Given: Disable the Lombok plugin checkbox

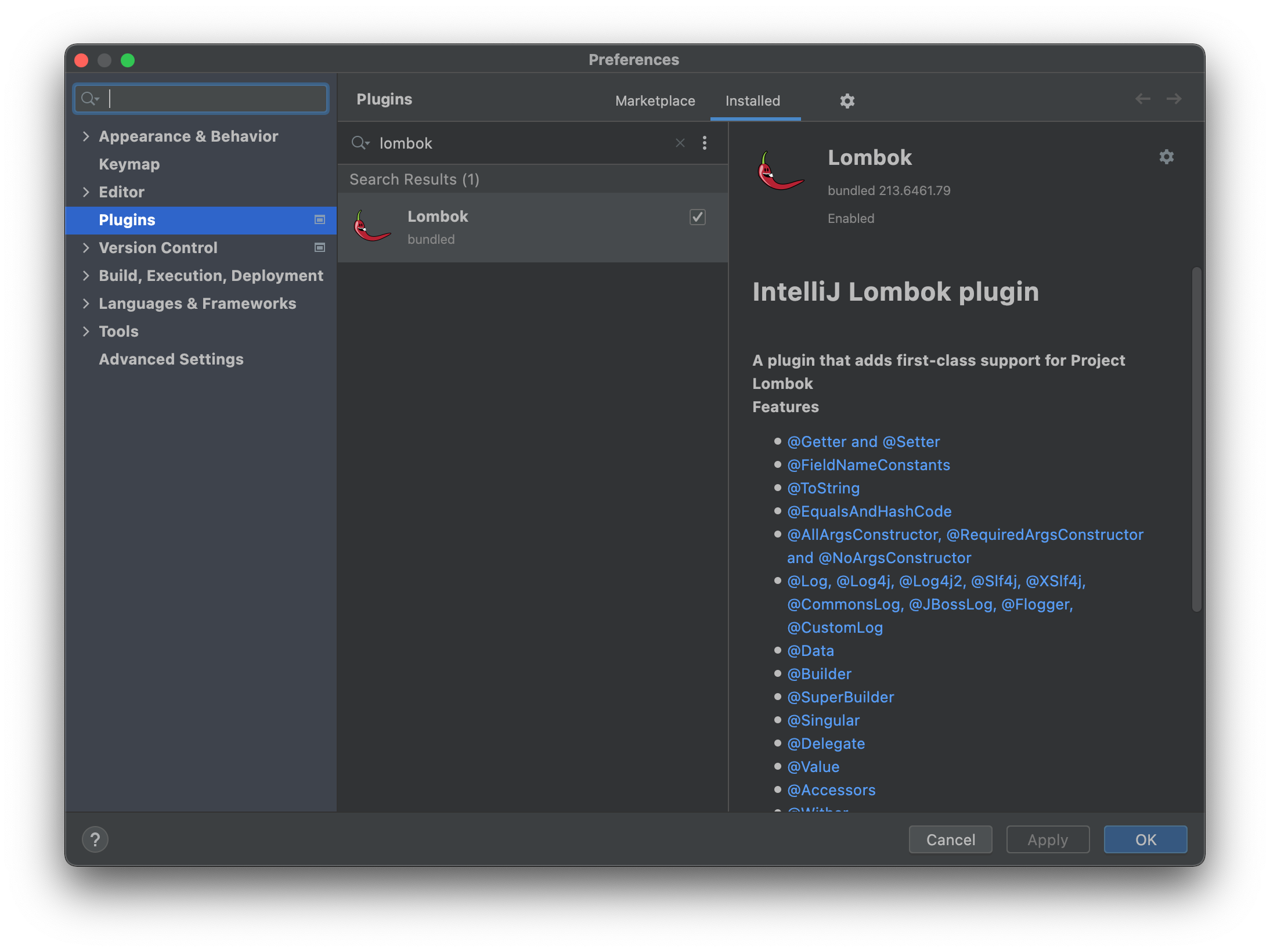Looking at the screenshot, I should coord(697,217).
